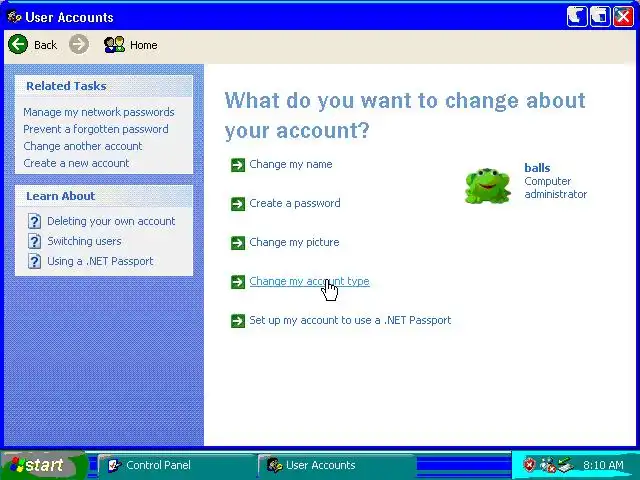
Task: Click help icon beside Deleting your own account
Action: (34, 221)
